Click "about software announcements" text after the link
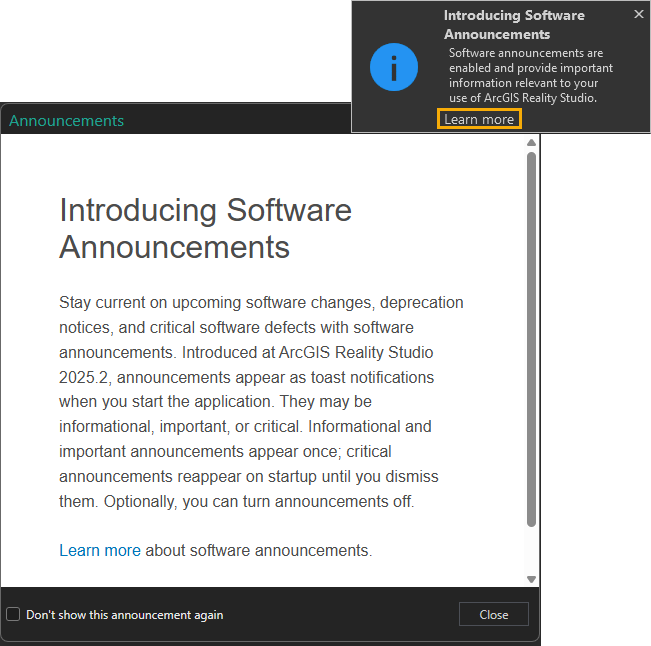This screenshot has width=651, height=646. click(257, 550)
